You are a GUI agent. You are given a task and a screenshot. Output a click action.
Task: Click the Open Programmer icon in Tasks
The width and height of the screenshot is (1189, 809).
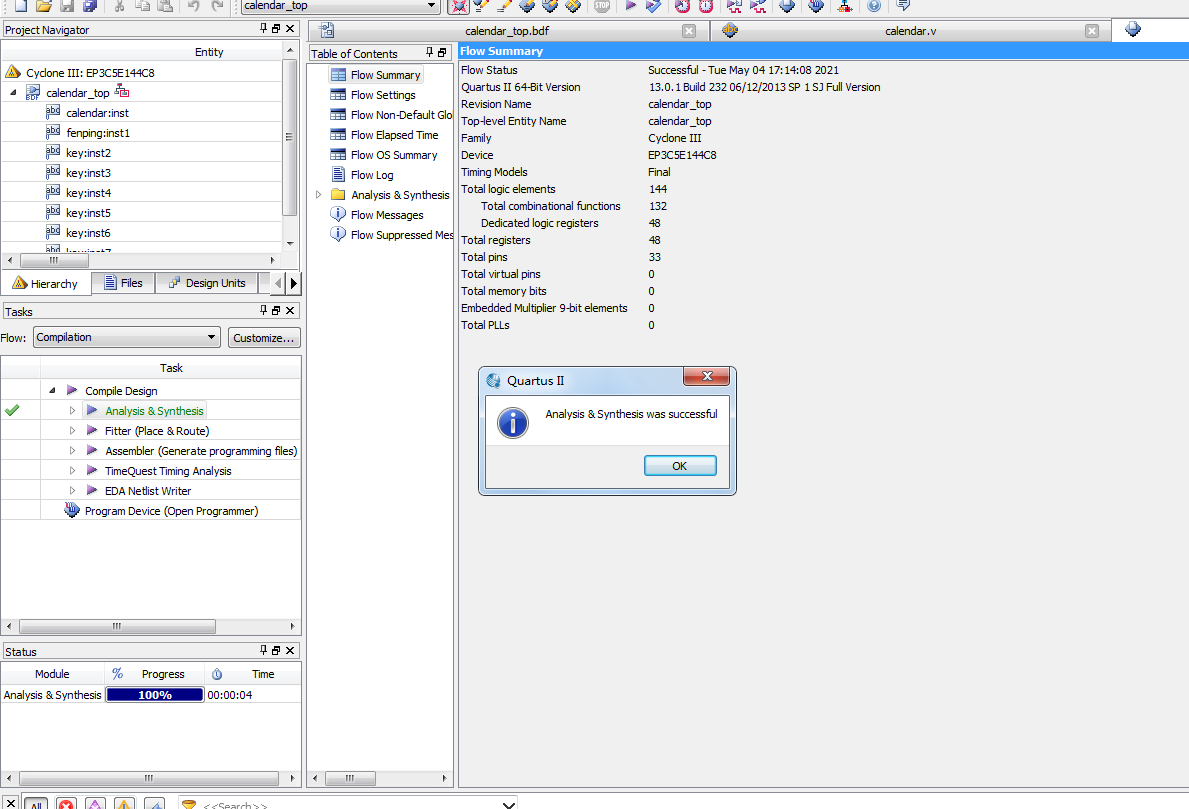point(72,511)
